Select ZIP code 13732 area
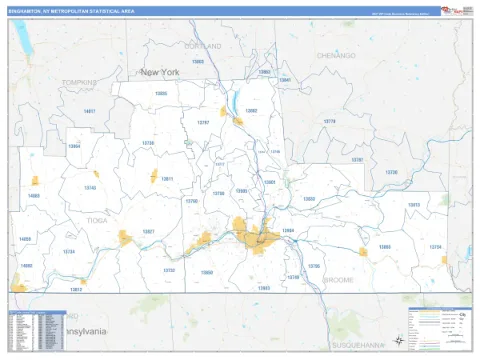480x360 pixels. 169,270
